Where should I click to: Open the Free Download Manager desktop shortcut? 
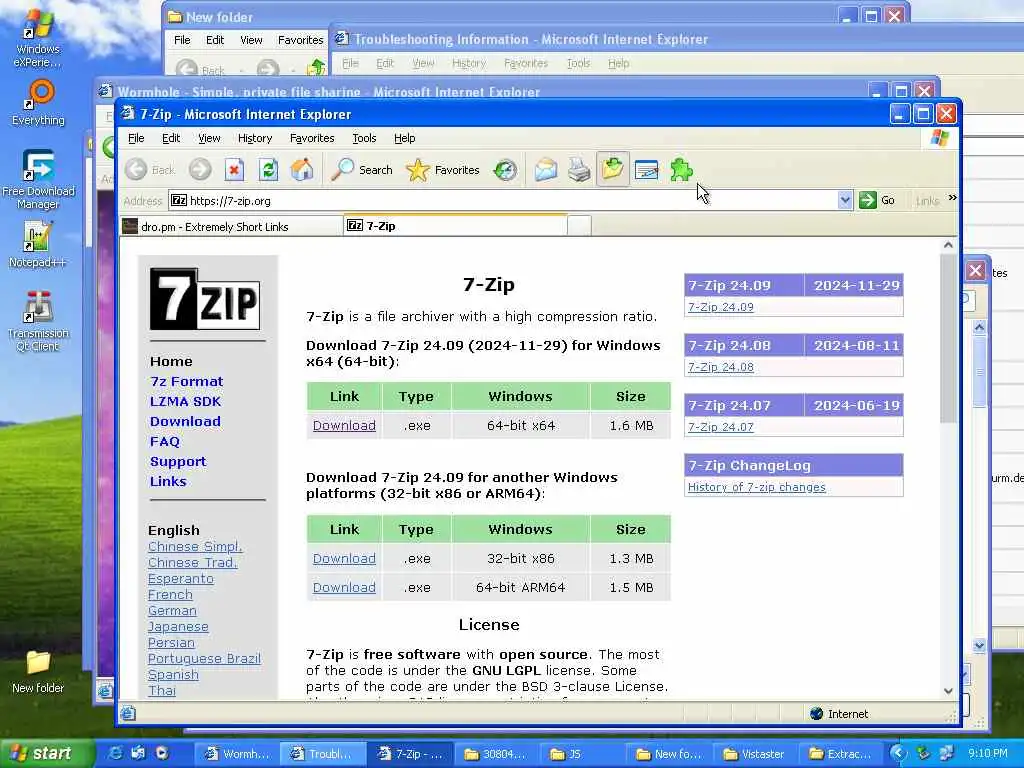(38, 180)
